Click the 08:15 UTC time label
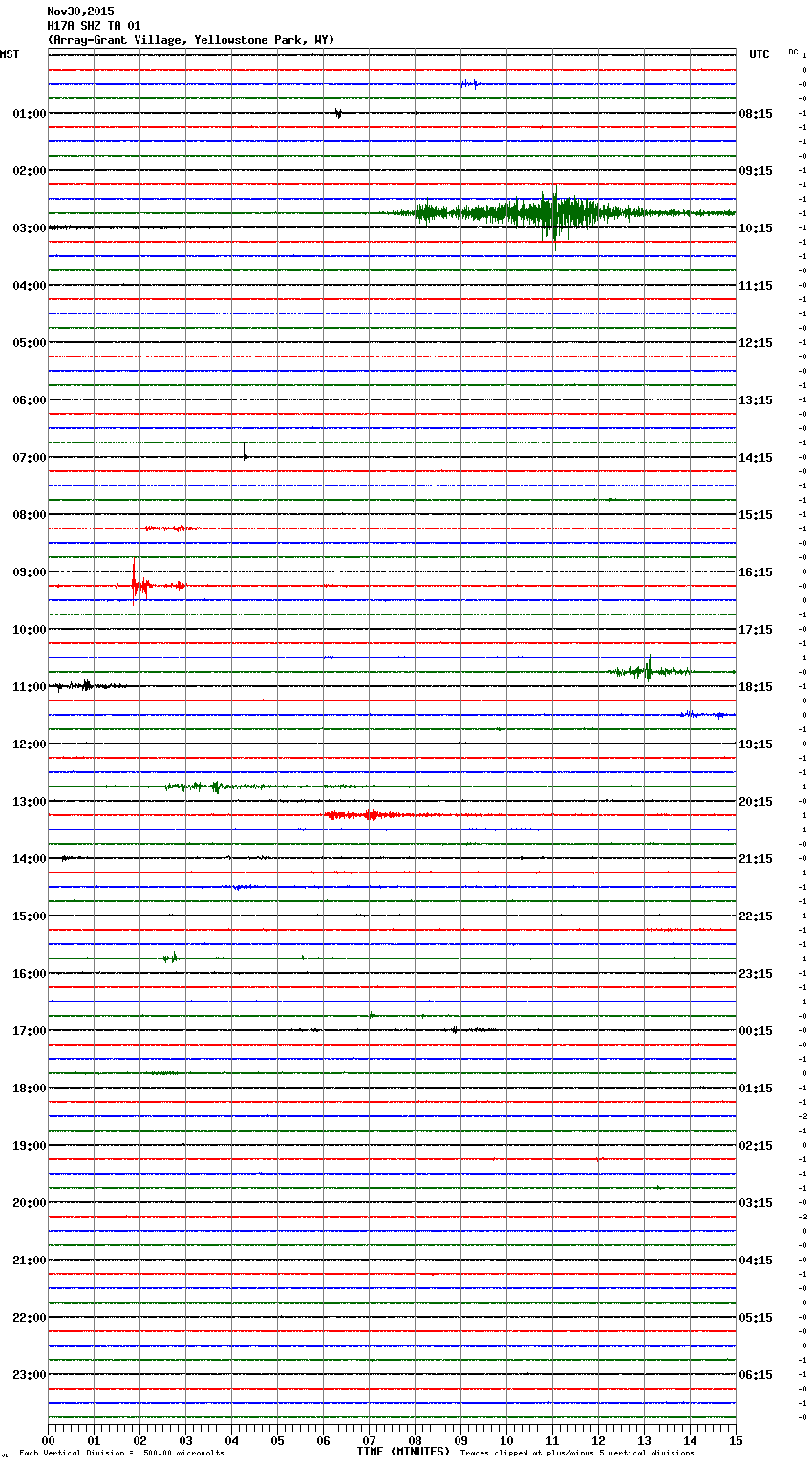Viewport: 812px width, 1466px height. (756, 114)
